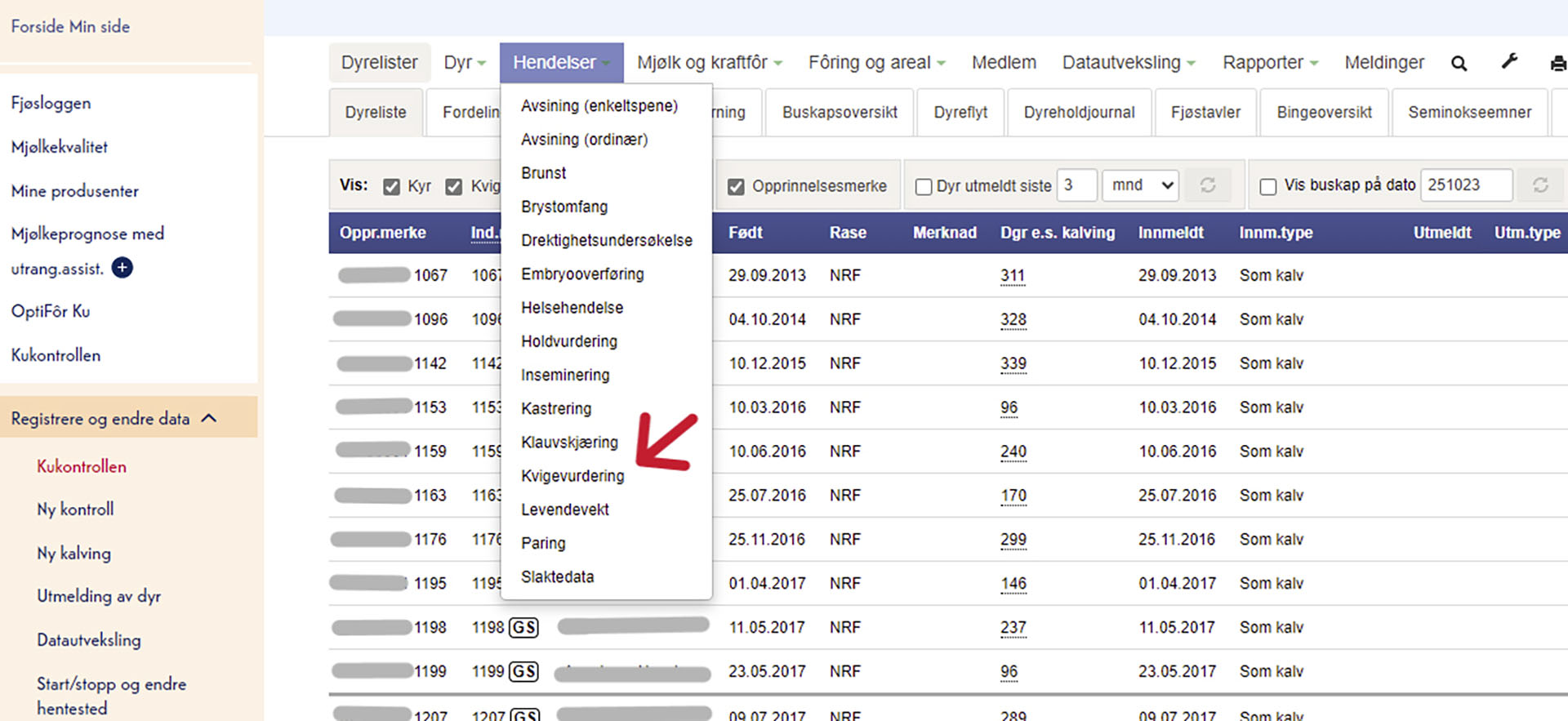Screen dimensions: 1568x721
Task: Open the Dyr dropdown menu
Action: (465, 63)
